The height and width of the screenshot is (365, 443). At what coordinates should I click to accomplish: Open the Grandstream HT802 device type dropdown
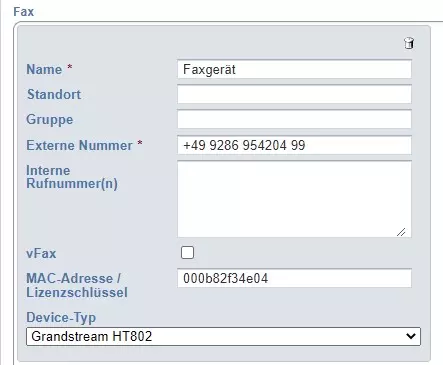point(223,336)
